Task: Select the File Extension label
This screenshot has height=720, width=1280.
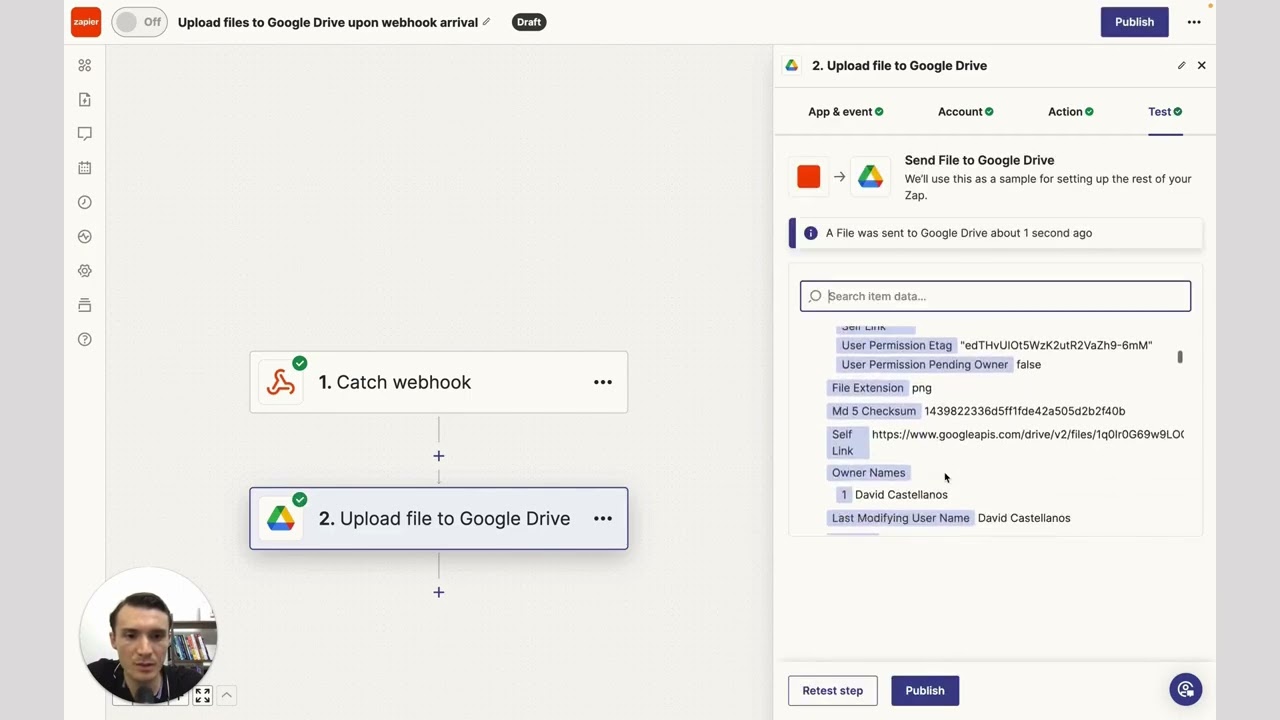Action: pyautogui.click(x=868, y=388)
